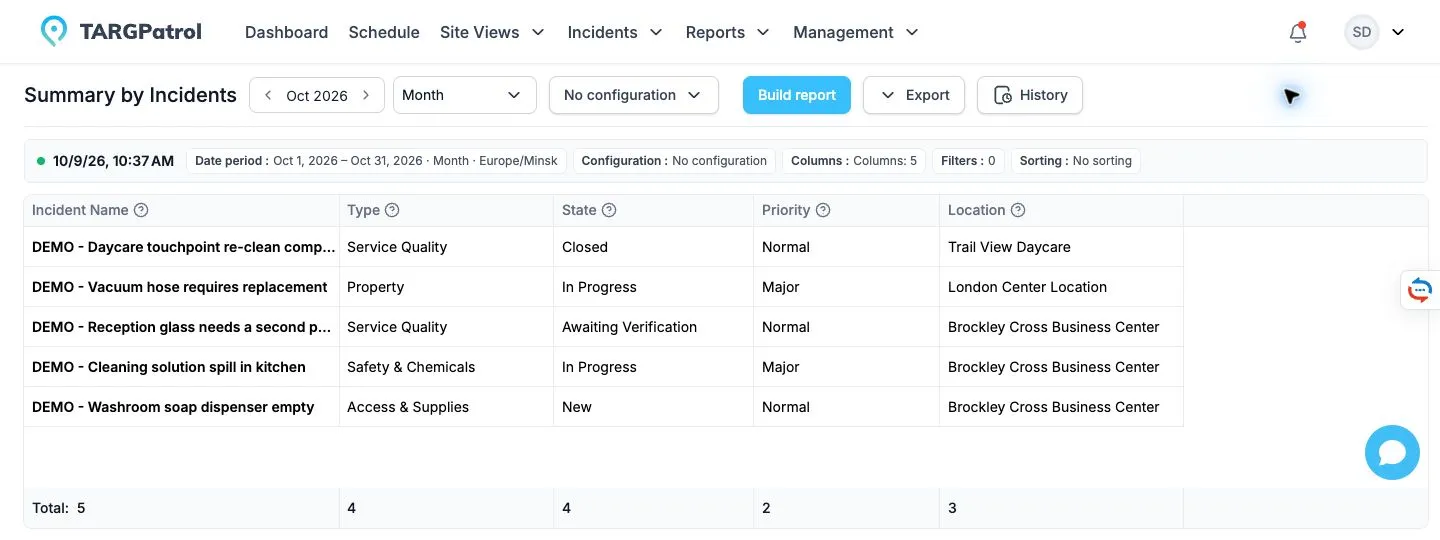Click the Closed state cell
1440x540 pixels.
pyautogui.click(x=653, y=247)
